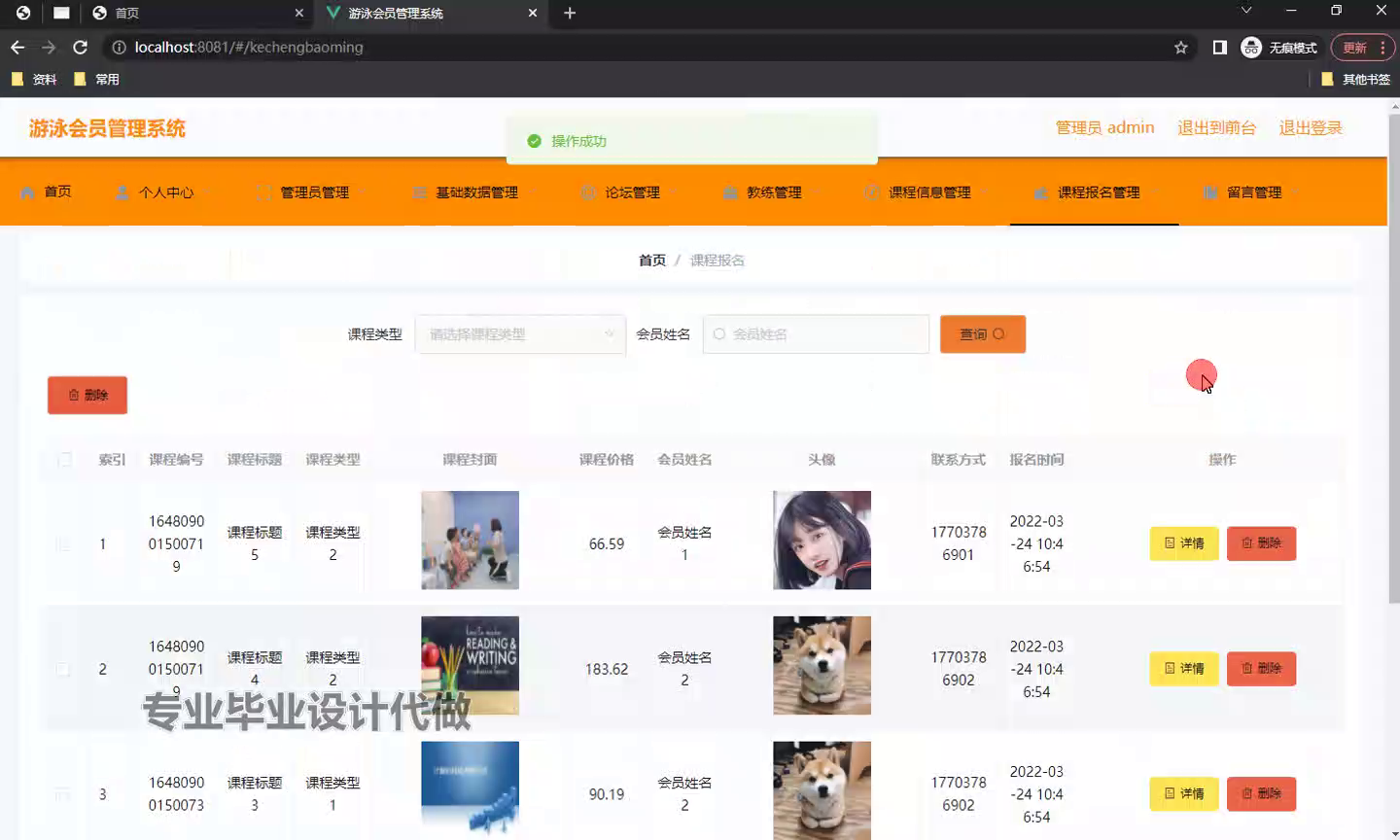Click the 课程价格 column header
This screenshot has height=840, width=1400.
coord(607,459)
